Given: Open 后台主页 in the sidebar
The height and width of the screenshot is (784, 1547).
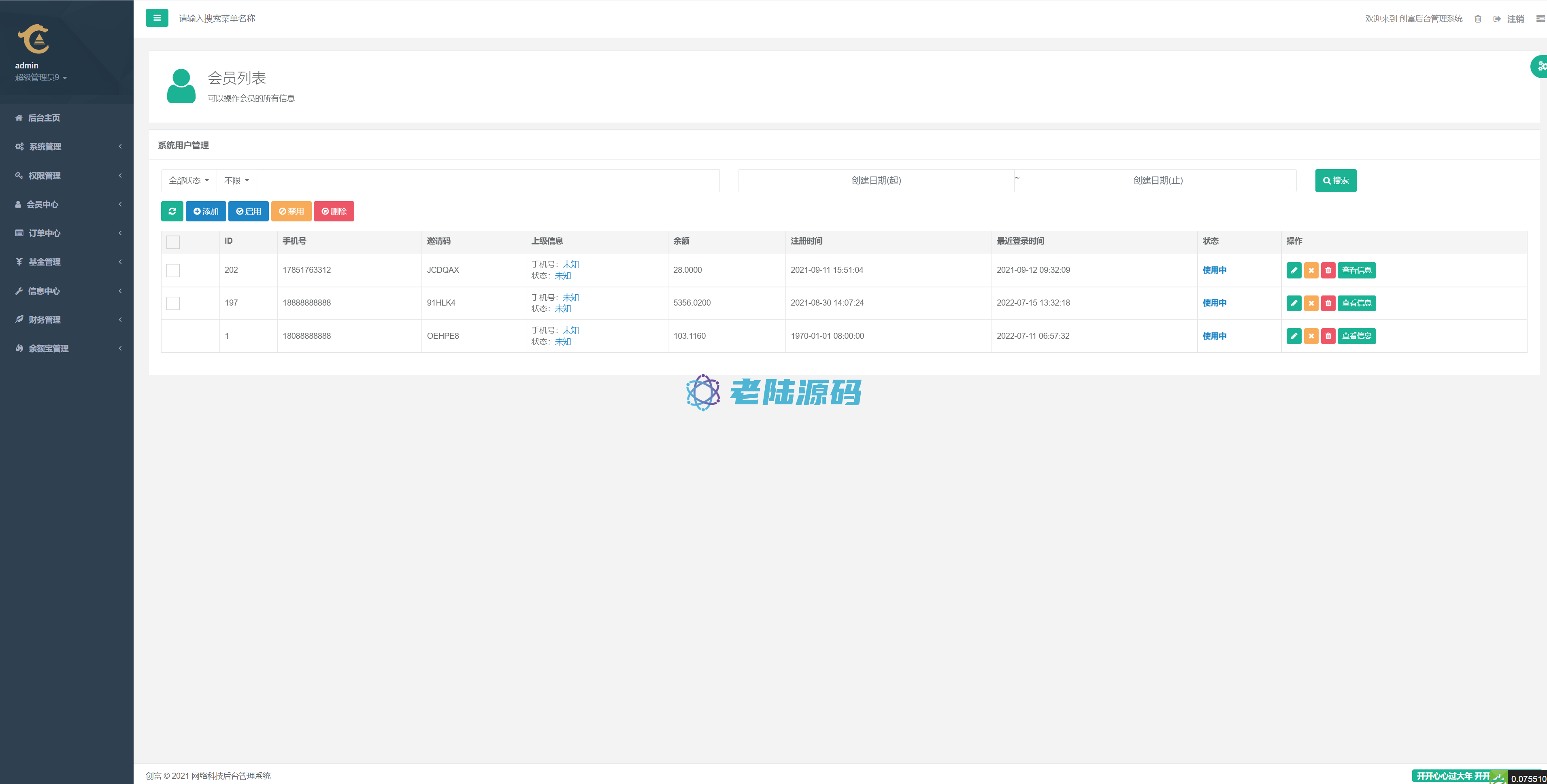Looking at the screenshot, I should pyautogui.click(x=67, y=118).
